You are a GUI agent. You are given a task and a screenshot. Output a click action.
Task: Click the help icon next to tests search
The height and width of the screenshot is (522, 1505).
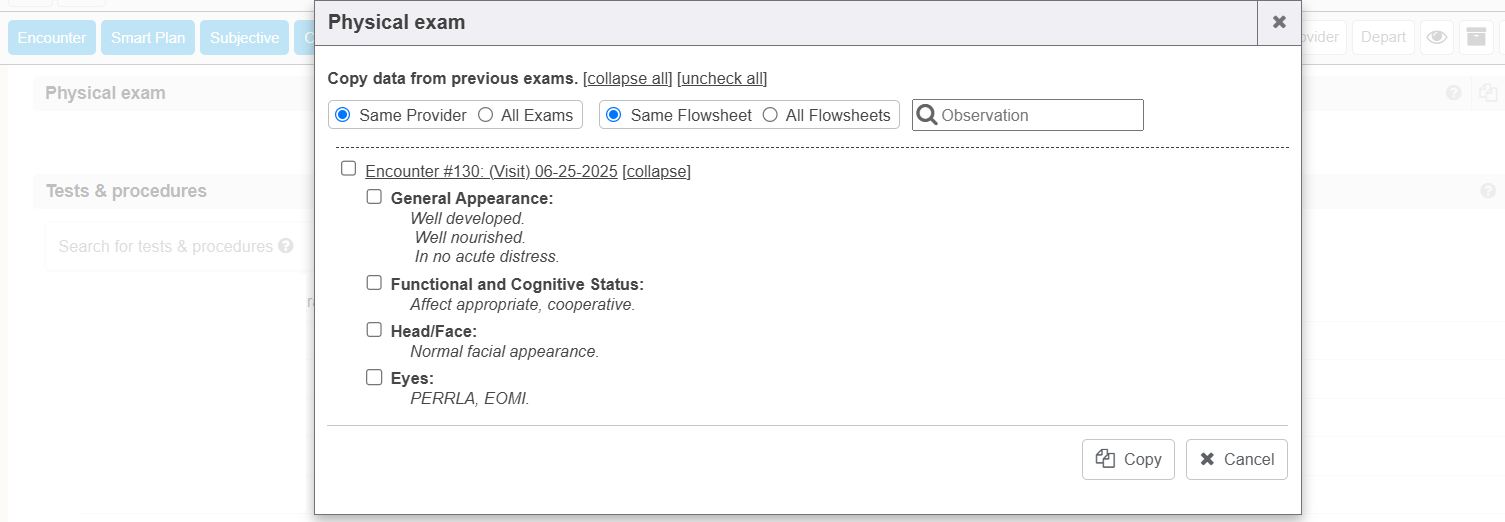[286, 246]
